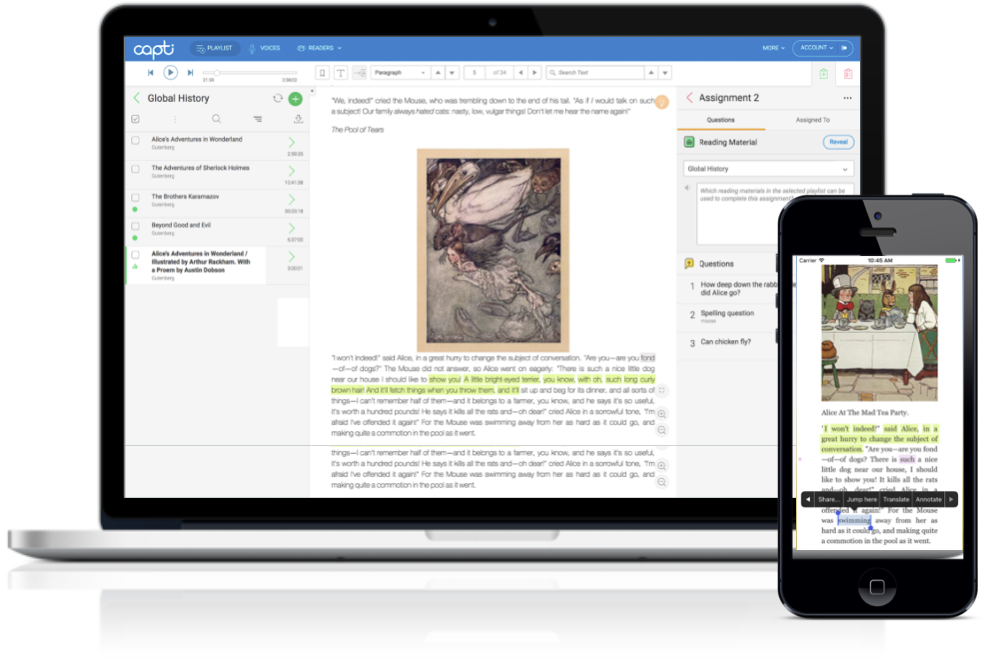Expand the Arthur Rackham illustrated Alice chevron

pos(292,256)
